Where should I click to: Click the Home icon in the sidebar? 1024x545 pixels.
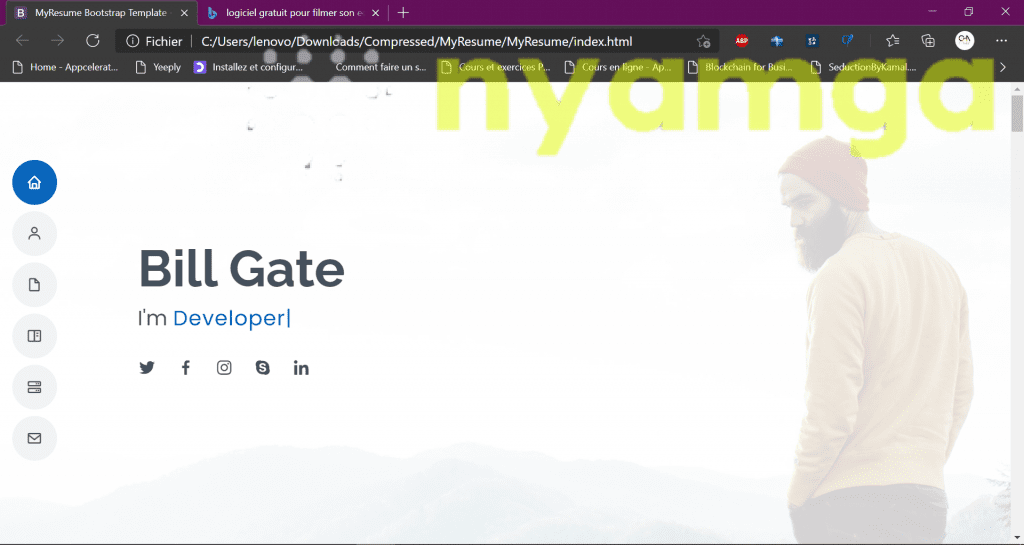(x=34, y=183)
